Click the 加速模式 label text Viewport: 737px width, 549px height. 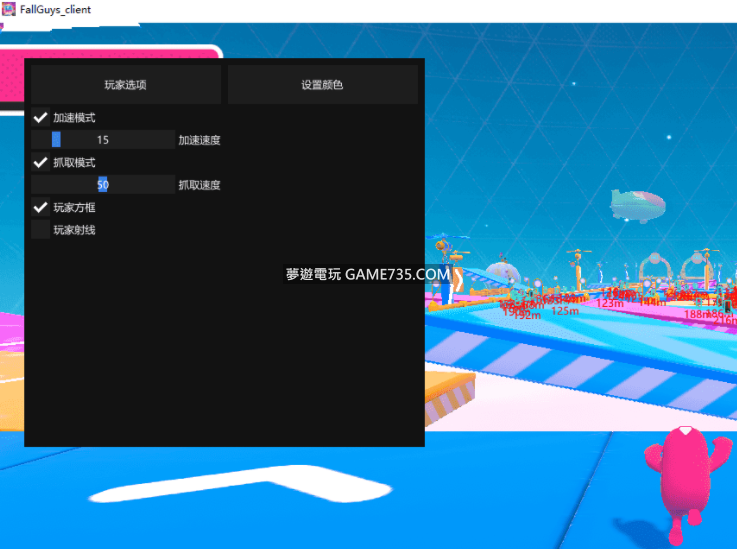click(74, 118)
